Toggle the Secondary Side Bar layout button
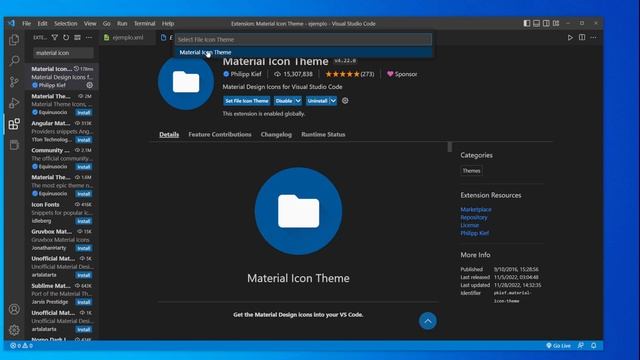This screenshot has width=640, height=360. [546, 23]
